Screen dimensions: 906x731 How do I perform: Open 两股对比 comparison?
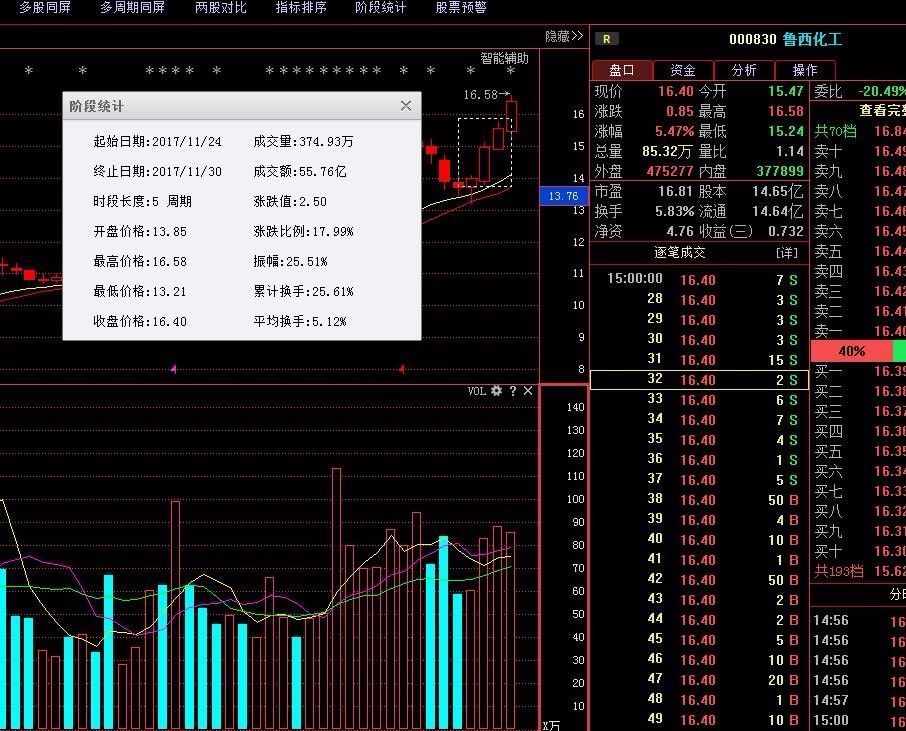pos(220,8)
